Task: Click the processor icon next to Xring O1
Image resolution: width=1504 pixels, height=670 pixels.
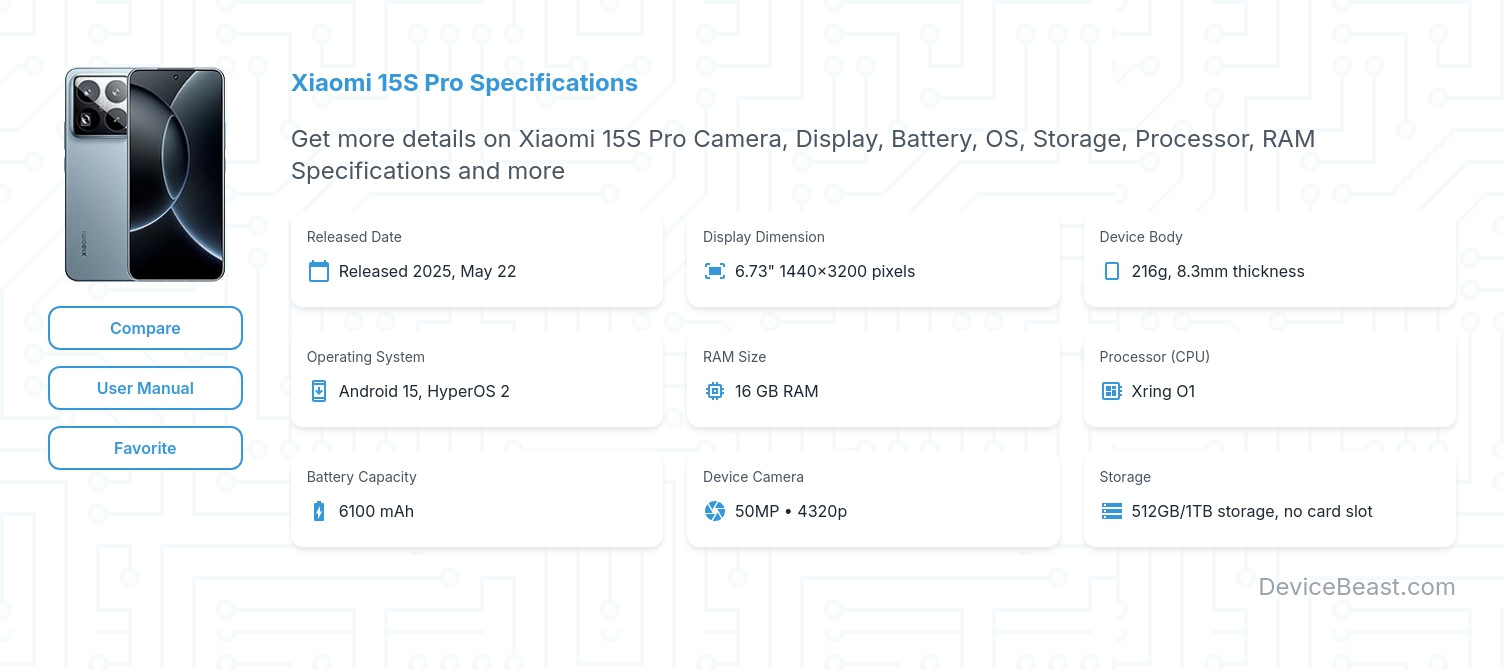Action: [x=1111, y=391]
